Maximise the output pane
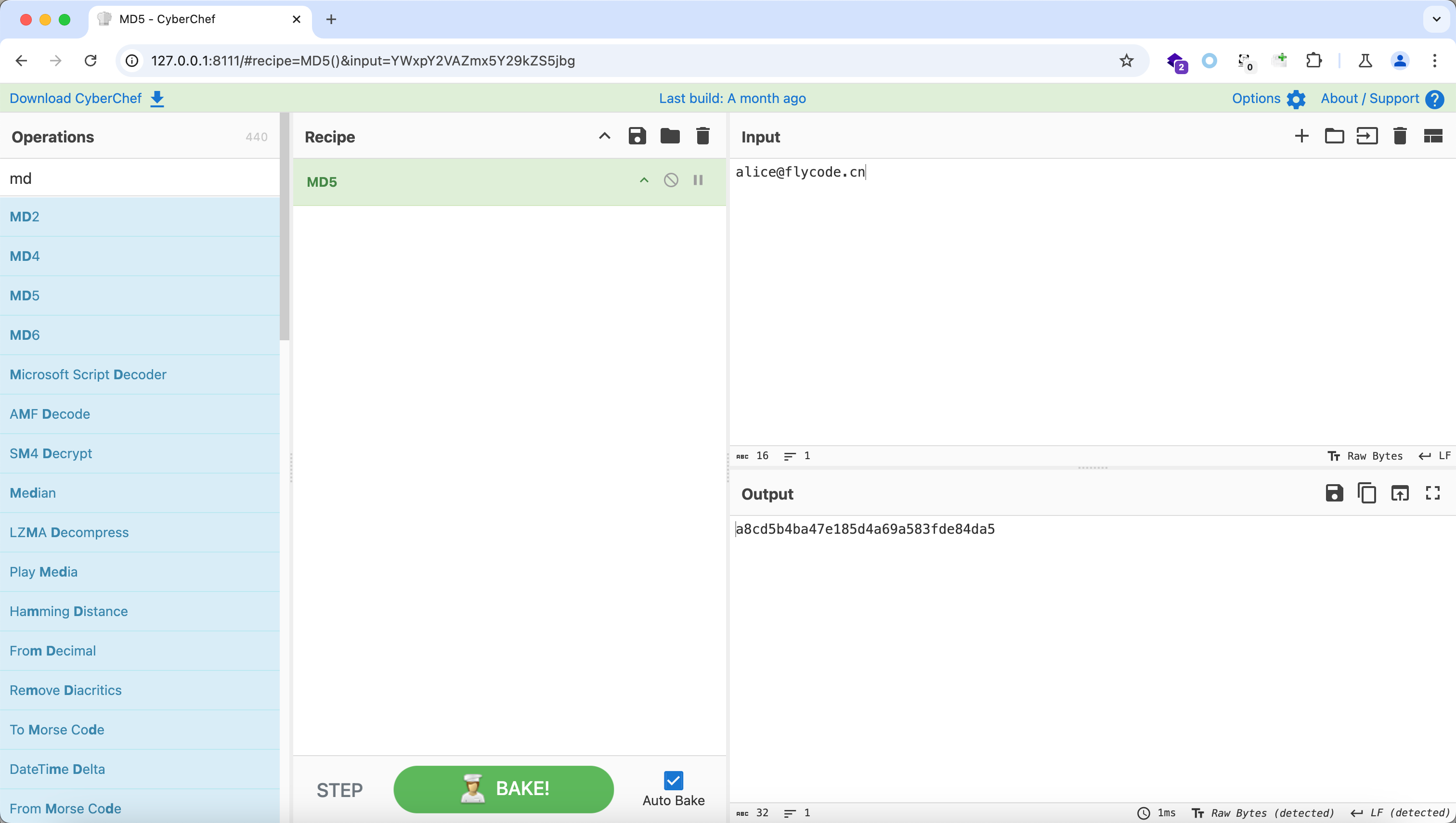Viewport: 1456px width, 823px height. 1432,493
